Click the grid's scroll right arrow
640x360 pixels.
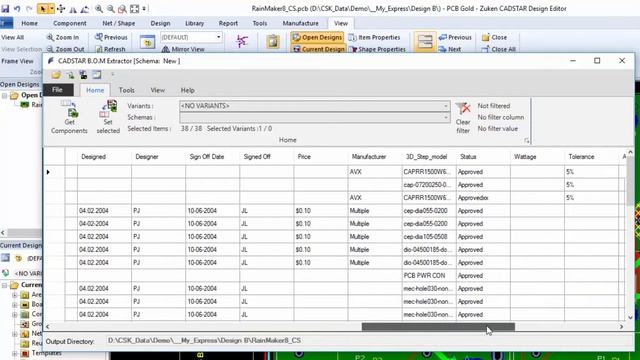tap(621, 327)
